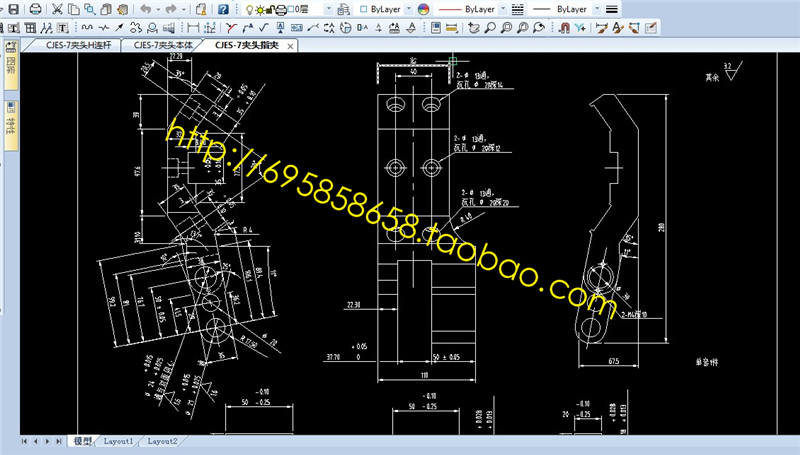Click the gray lineweight preview ByLayer field
This screenshot has height=455, width=800.
(560, 9)
